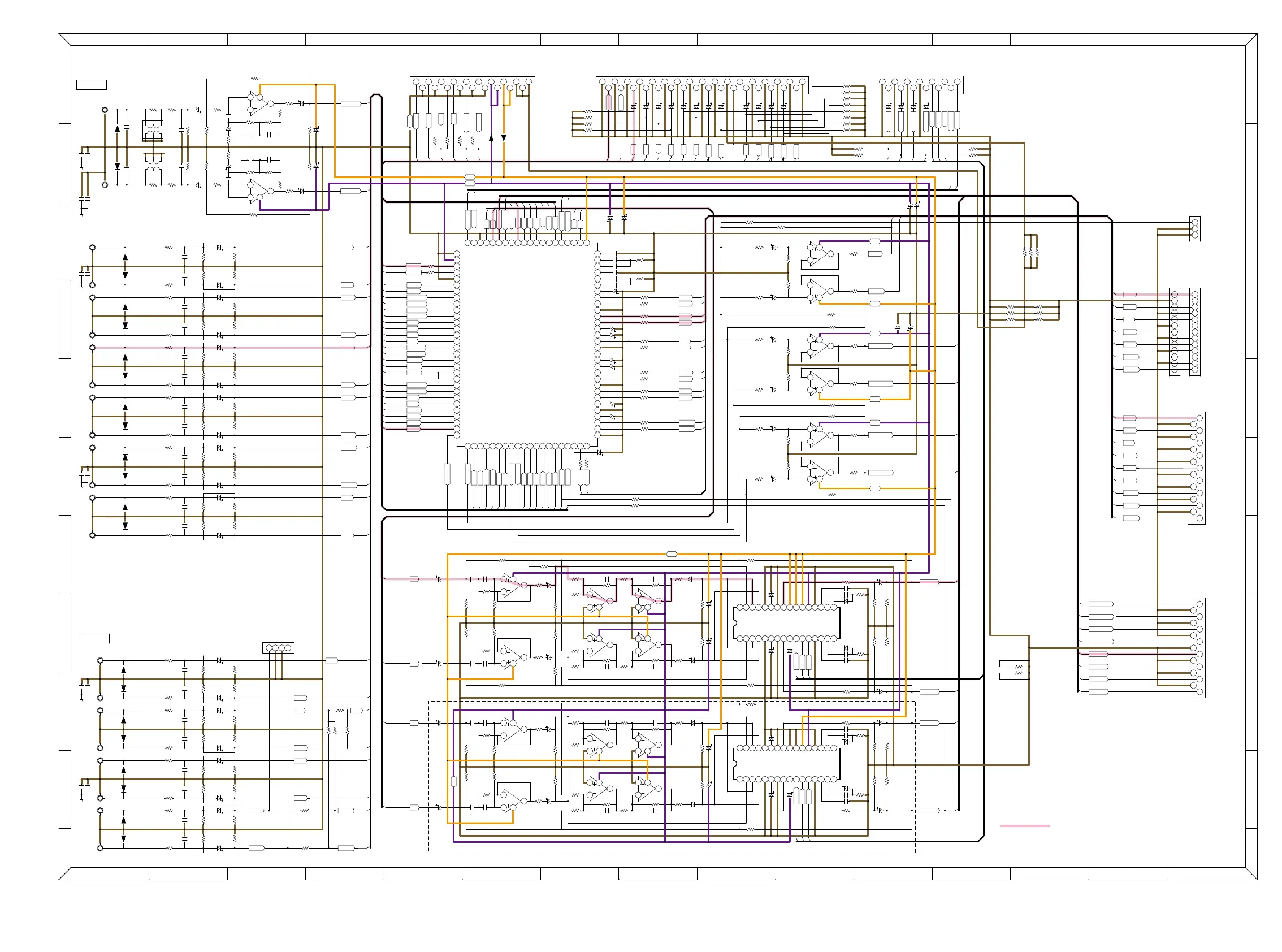The height and width of the screenshot is (952, 1282).
Task: Click the empty label box at top-left corner
Action: (x=91, y=85)
